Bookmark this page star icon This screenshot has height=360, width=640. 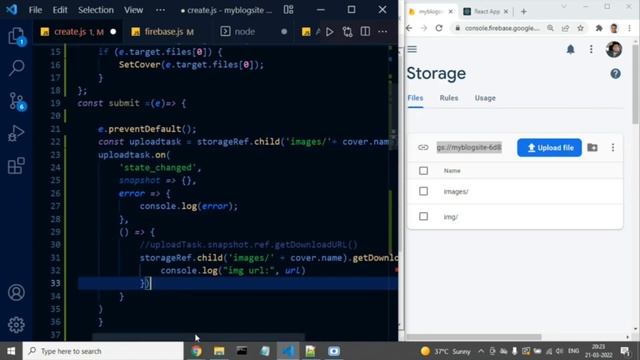580,28
